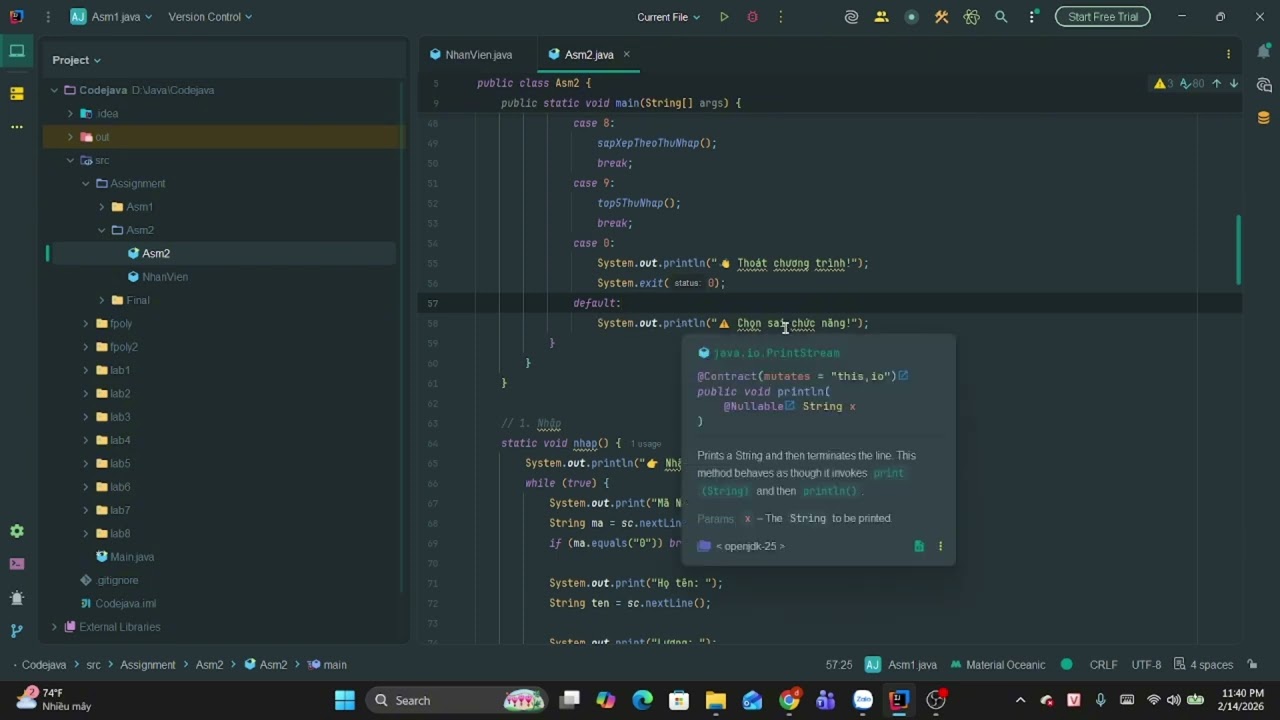Open the build tools hammer icon

(941, 17)
